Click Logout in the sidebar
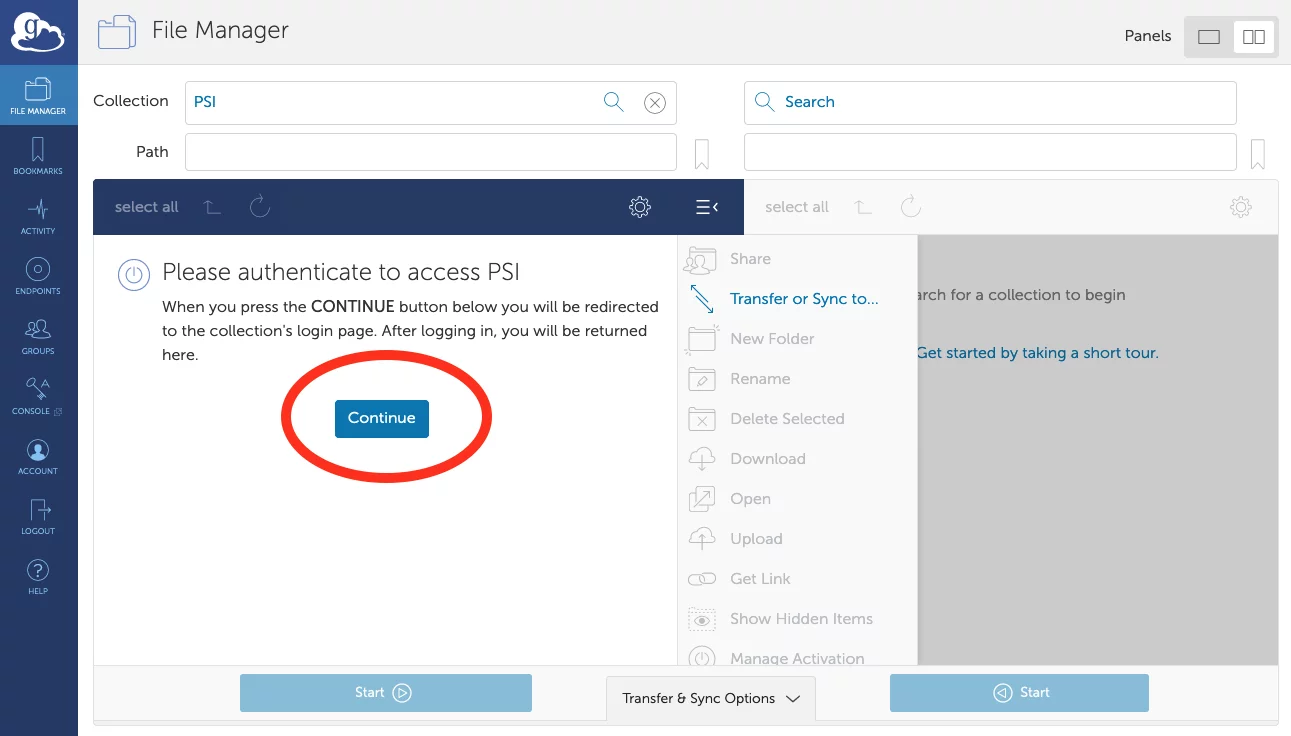The height and width of the screenshot is (736, 1291). click(38, 516)
